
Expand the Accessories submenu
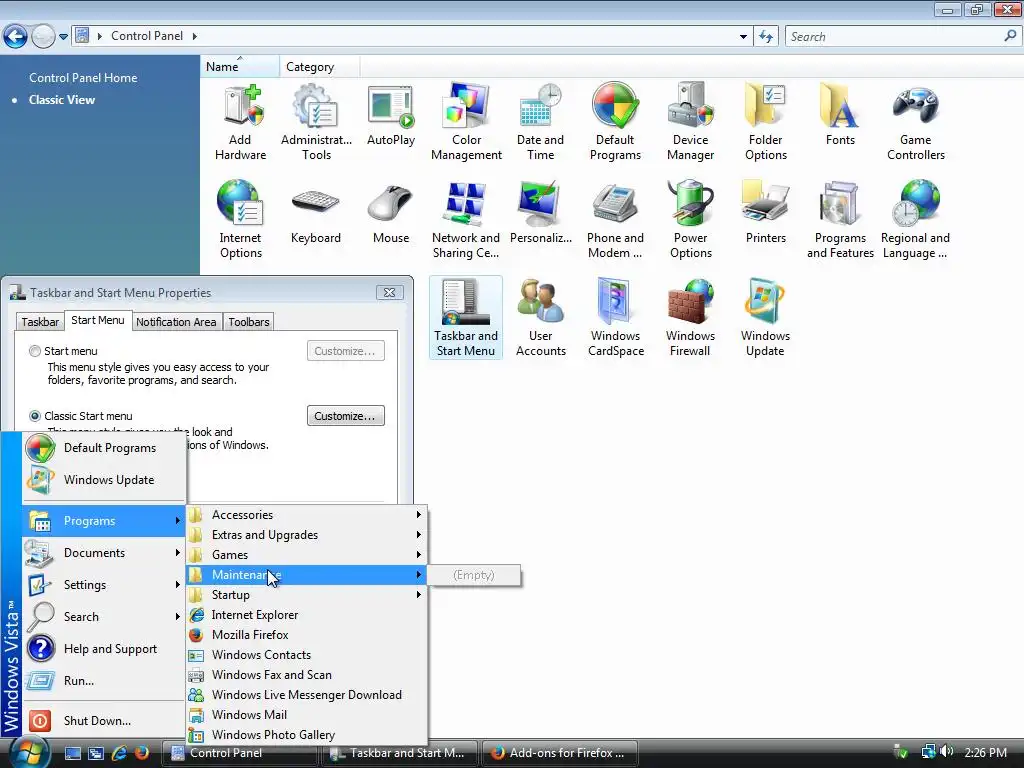pos(307,515)
